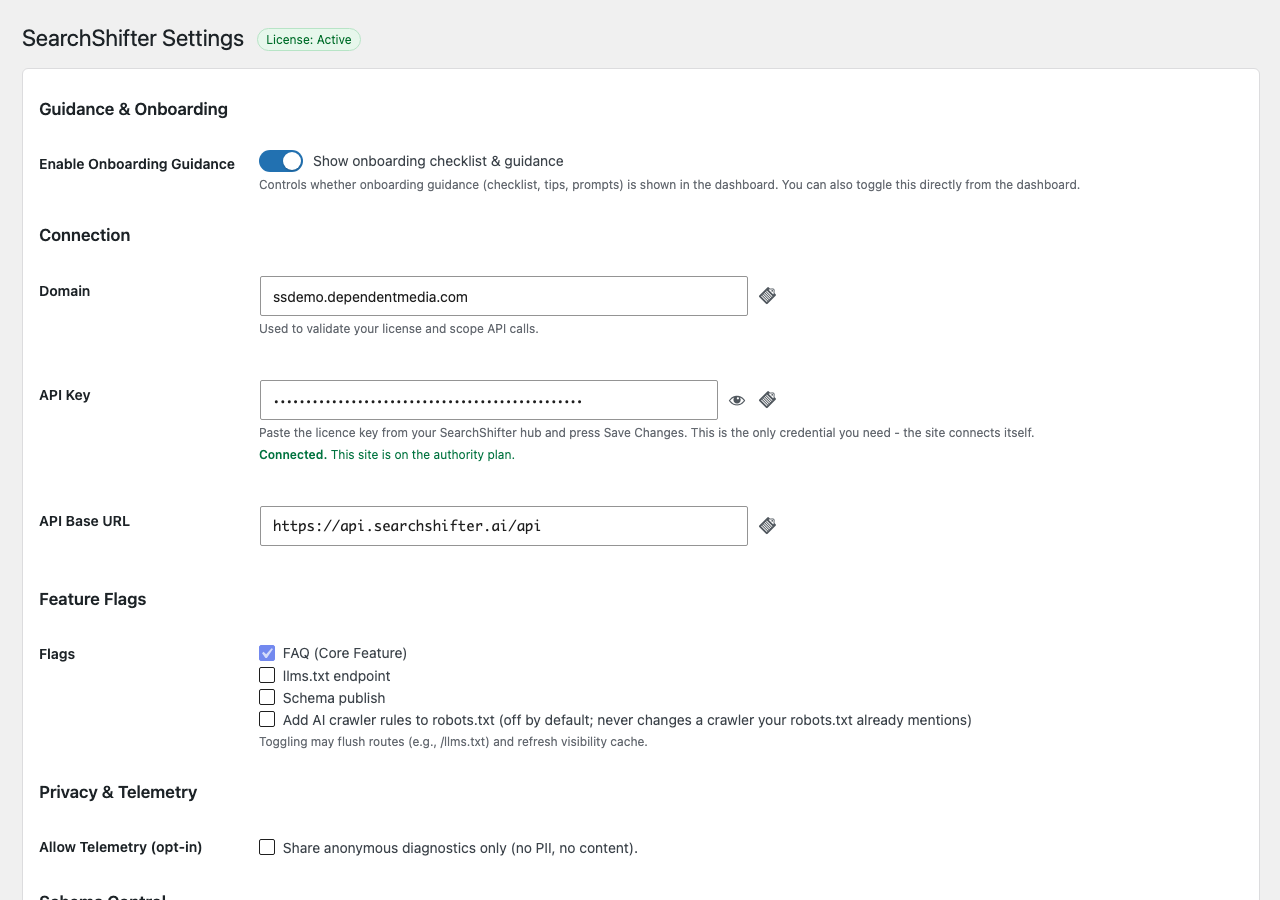Turn off the Enable Onboarding Guidance switch
Viewport: 1280px width, 900px height.
click(281, 161)
